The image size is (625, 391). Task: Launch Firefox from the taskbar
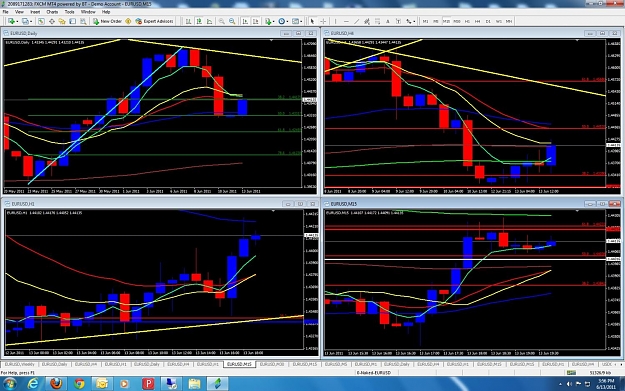coord(56,383)
